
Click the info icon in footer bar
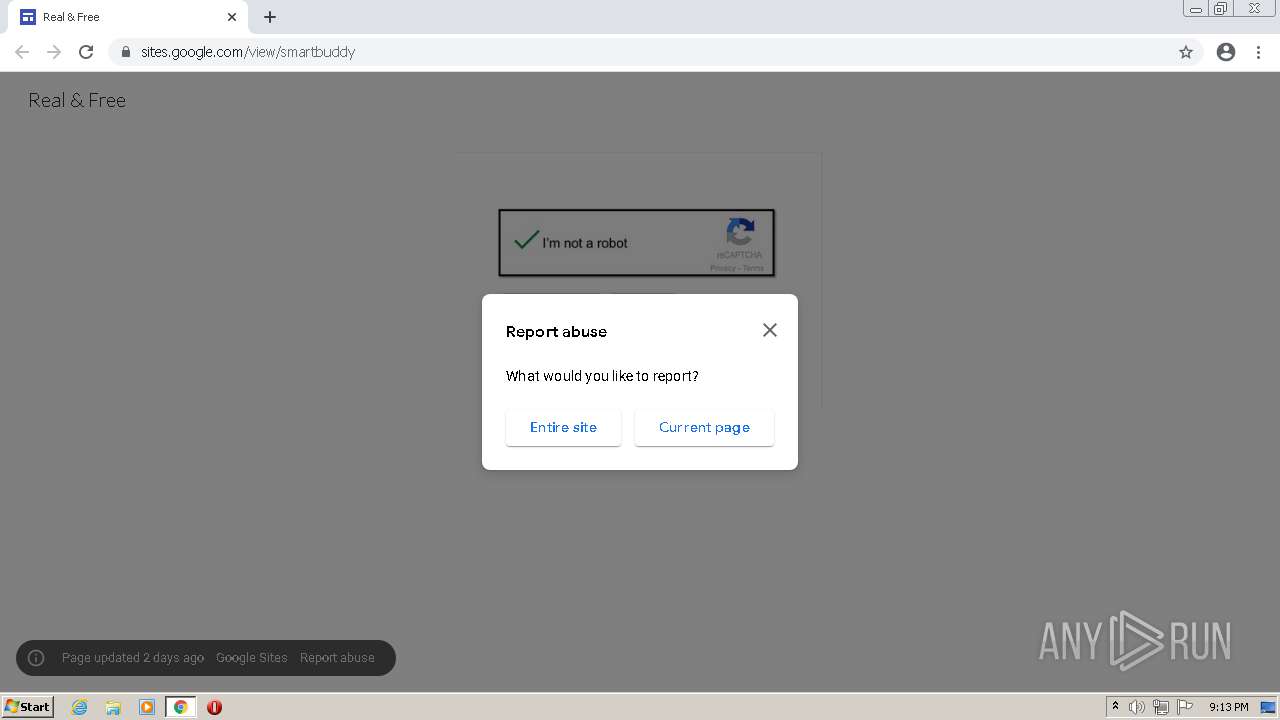[36, 658]
